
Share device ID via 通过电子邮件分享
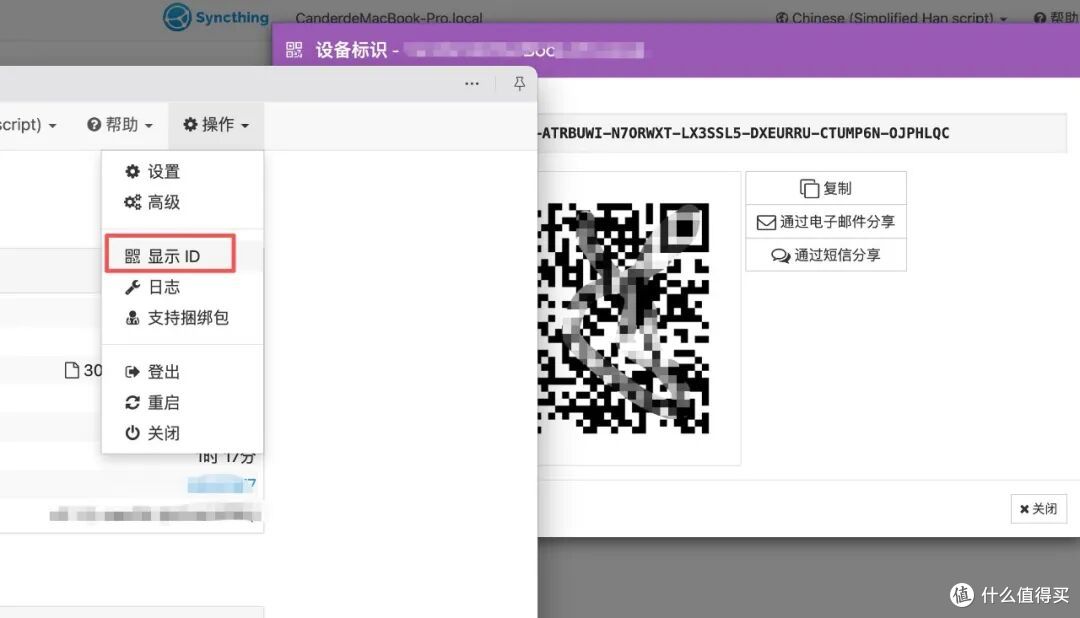tap(825, 222)
